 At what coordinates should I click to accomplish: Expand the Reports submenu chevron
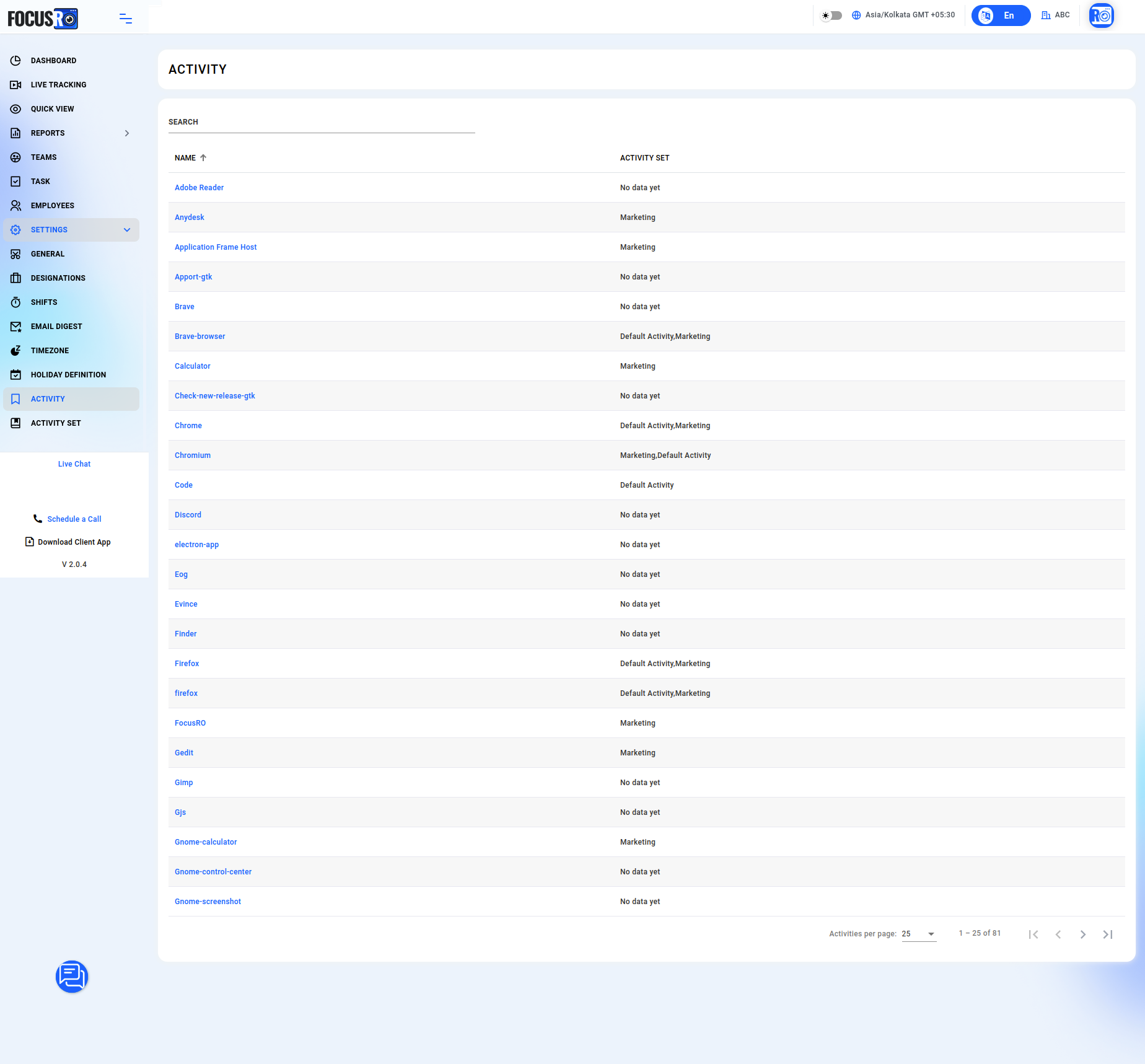pyautogui.click(x=127, y=133)
